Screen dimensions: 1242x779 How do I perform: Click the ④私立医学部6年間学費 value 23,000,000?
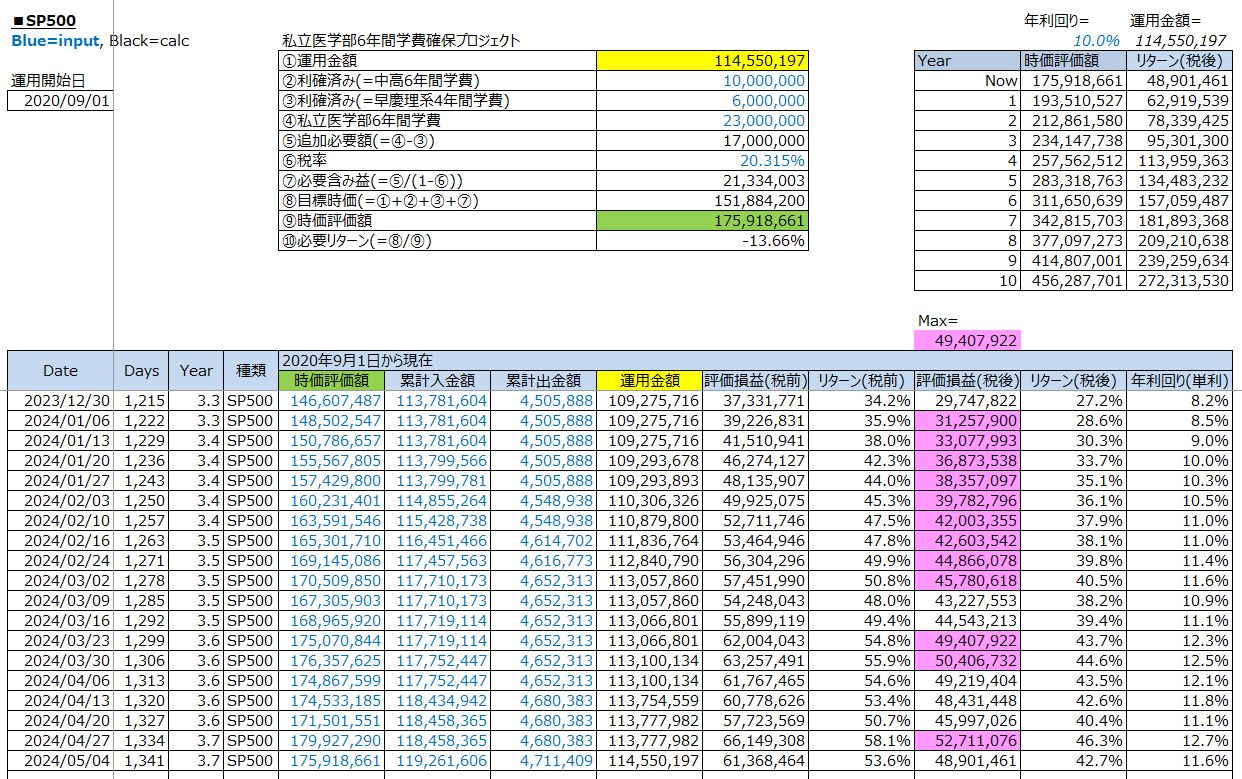[x=701, y=121]
